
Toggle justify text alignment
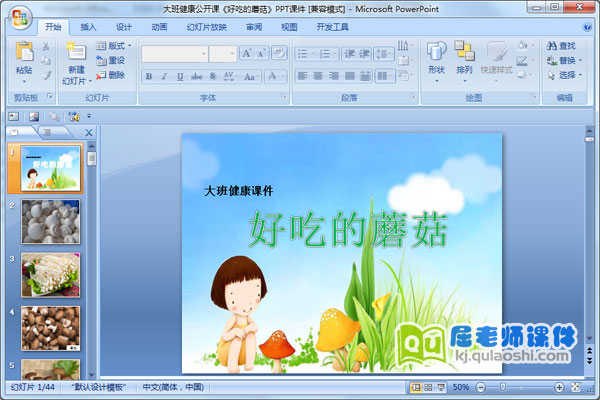pyautogui.click(x=349, y=76)
